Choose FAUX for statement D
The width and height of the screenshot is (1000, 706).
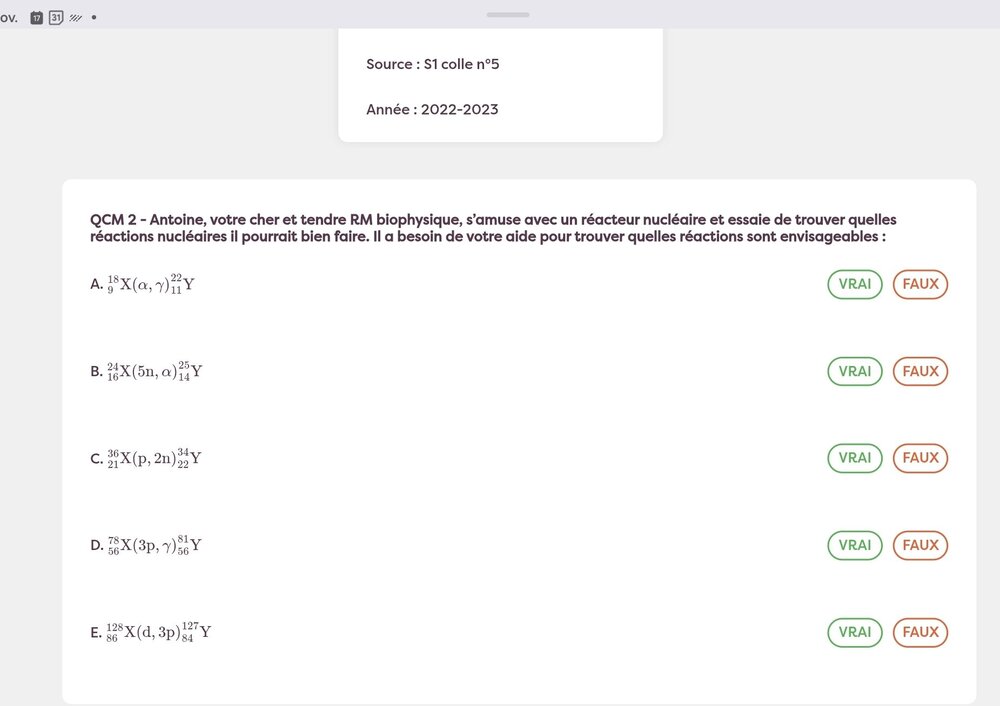pos(920,545)
